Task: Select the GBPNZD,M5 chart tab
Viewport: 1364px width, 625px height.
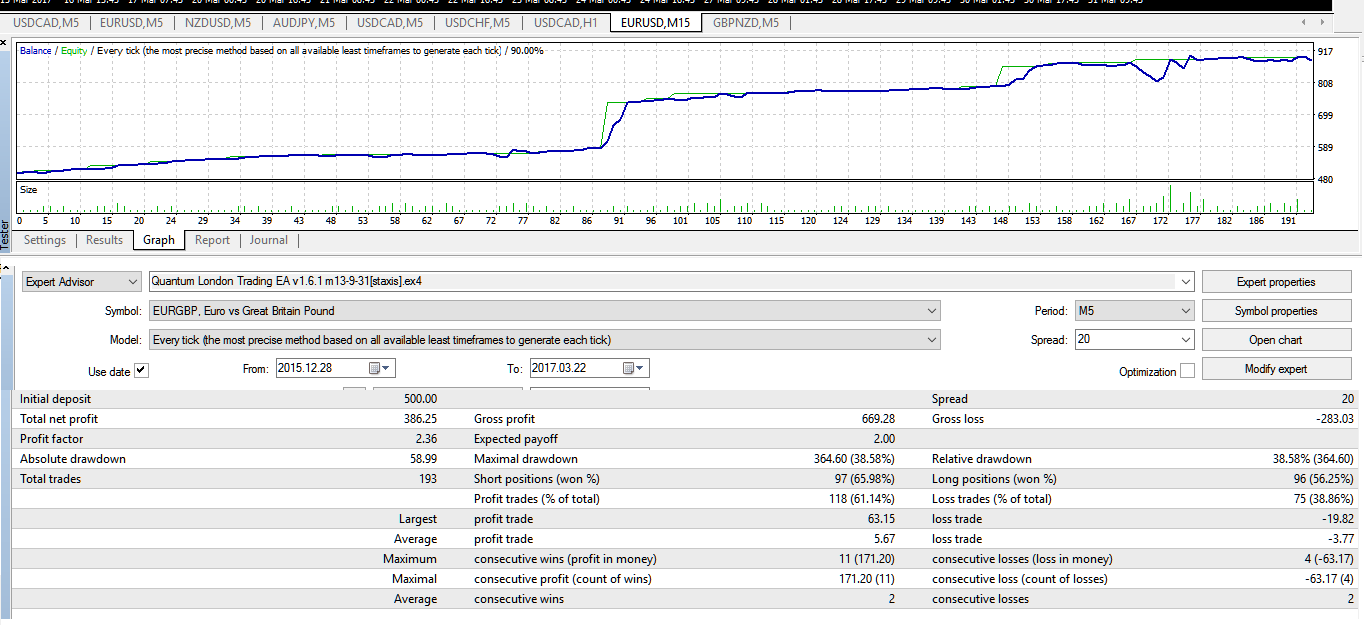Action: pyautogui.click(x=746, y=22)
